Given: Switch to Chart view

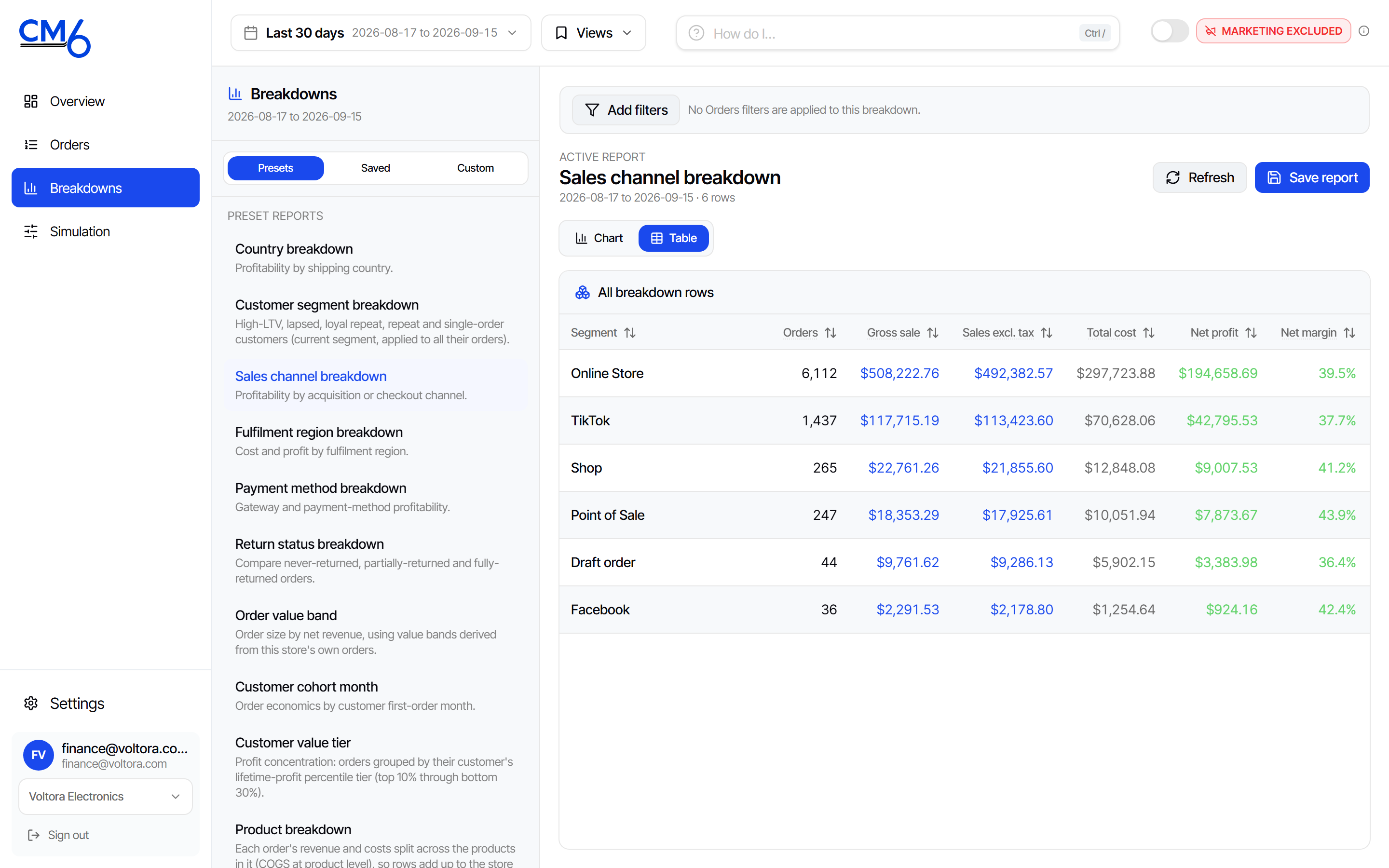Looking at the screenshot, I should click(x=599, y=238).
